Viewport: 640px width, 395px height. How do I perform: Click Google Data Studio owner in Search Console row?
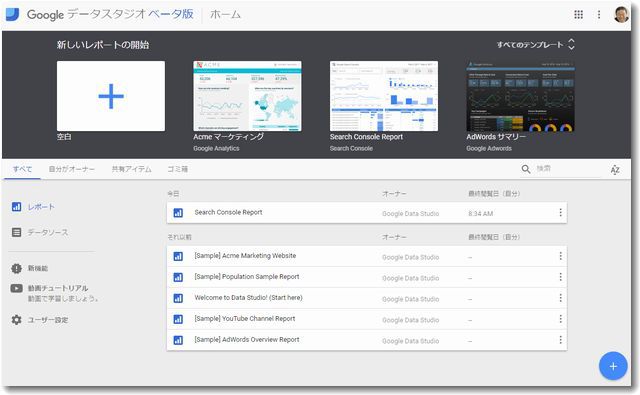coord(411,213)
